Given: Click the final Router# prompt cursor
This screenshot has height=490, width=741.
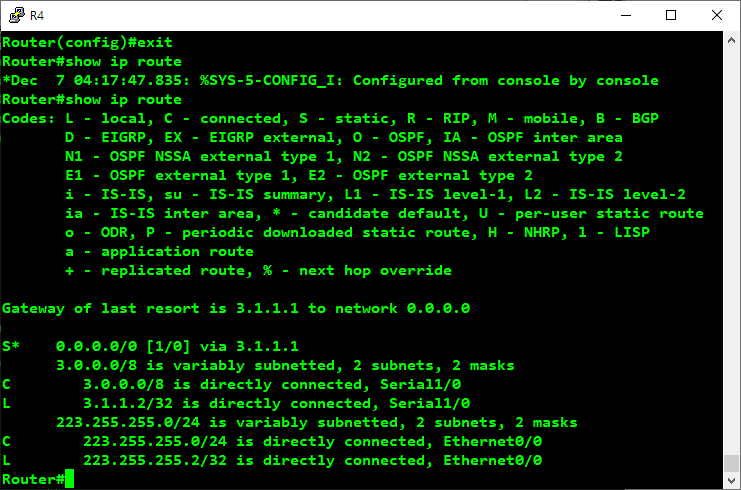Looking at the screenshot, I should [x=69, y=479].
